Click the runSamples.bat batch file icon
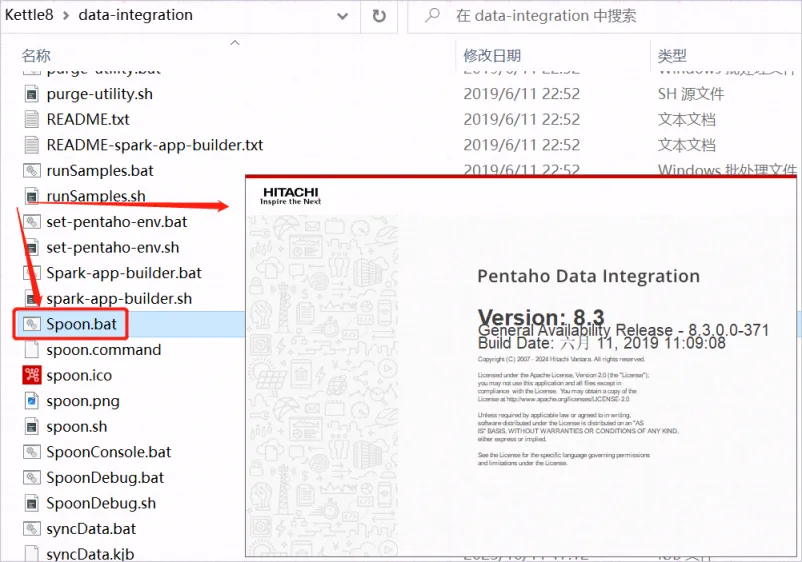The width and height of the screenshot is (802, 562). [32, 171]
